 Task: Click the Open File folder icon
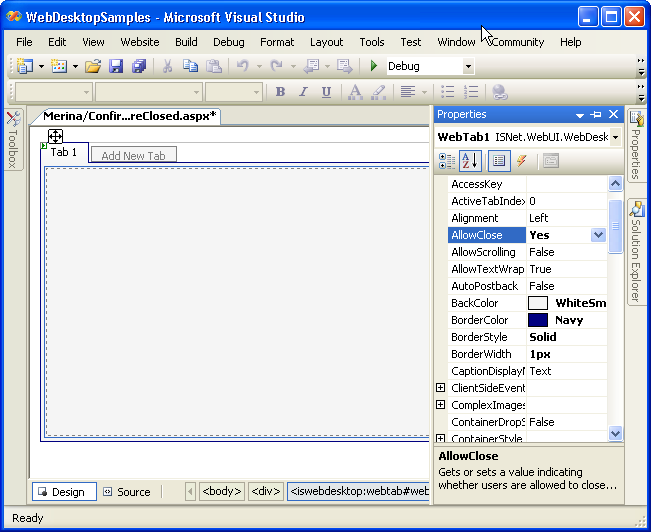pyautogui.click(x=93, y=66)
